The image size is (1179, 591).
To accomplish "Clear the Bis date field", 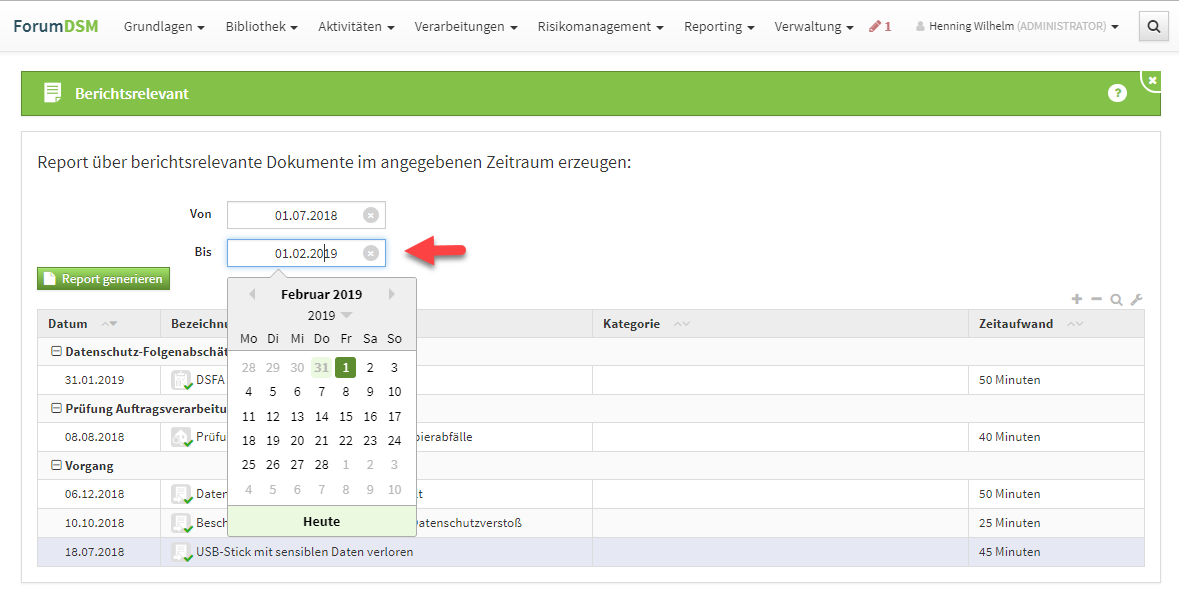I will click(x=370, y=254).
